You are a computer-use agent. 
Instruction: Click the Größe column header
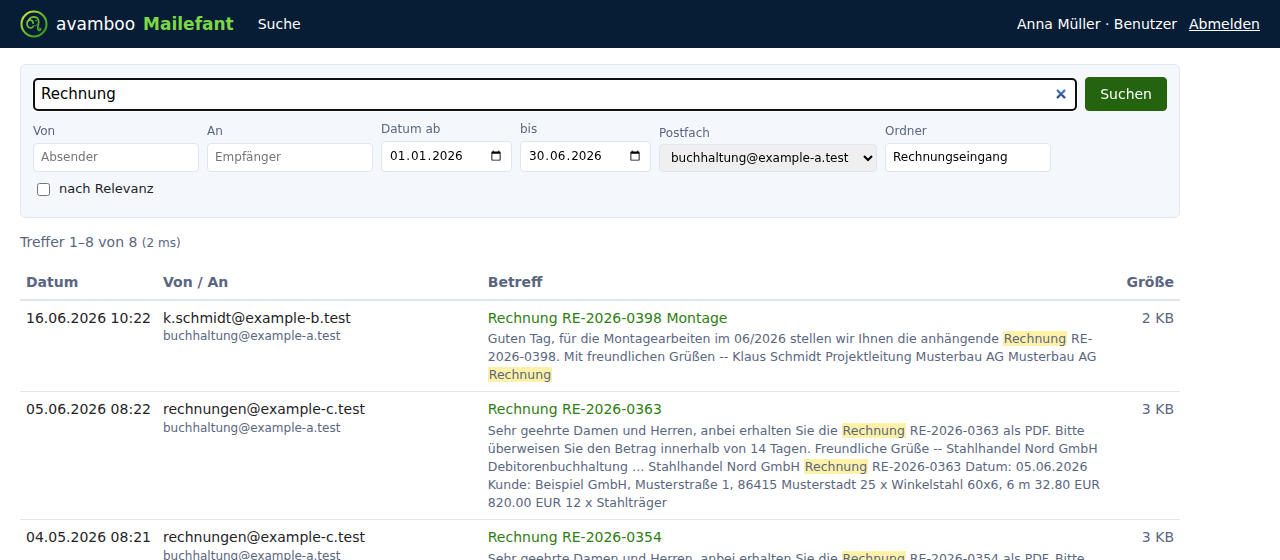coord(1150,282)
